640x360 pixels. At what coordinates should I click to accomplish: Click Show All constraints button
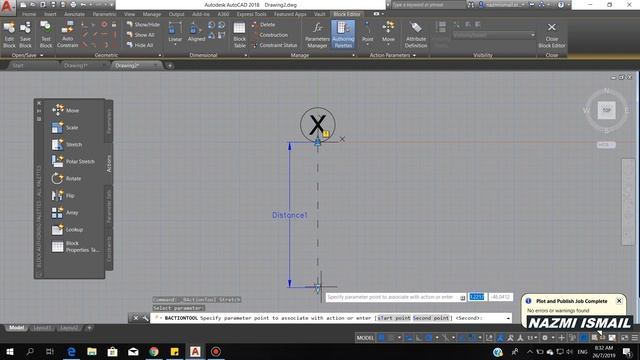(x=140, y=35)
